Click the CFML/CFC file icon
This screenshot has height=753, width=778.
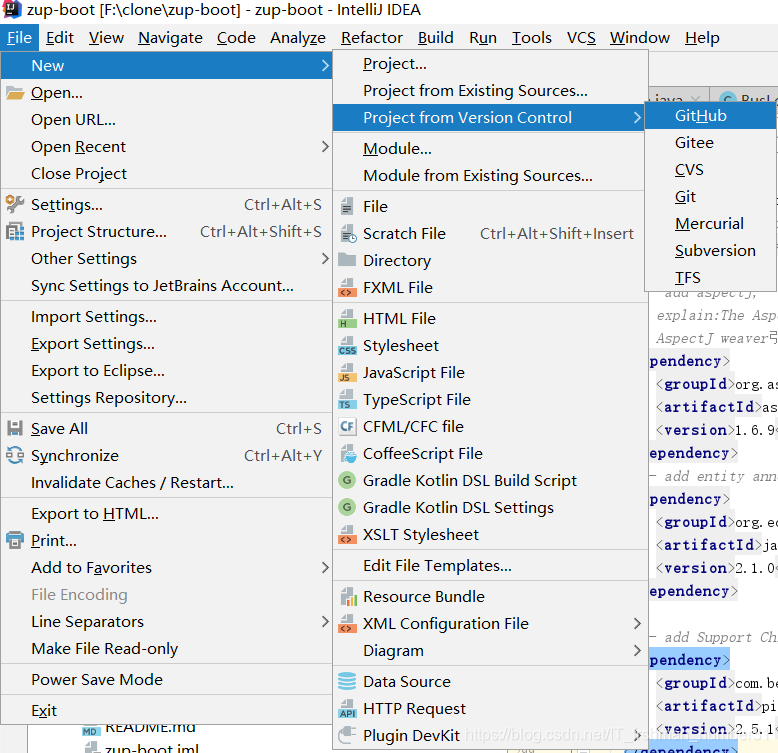[x=347, y=427]
